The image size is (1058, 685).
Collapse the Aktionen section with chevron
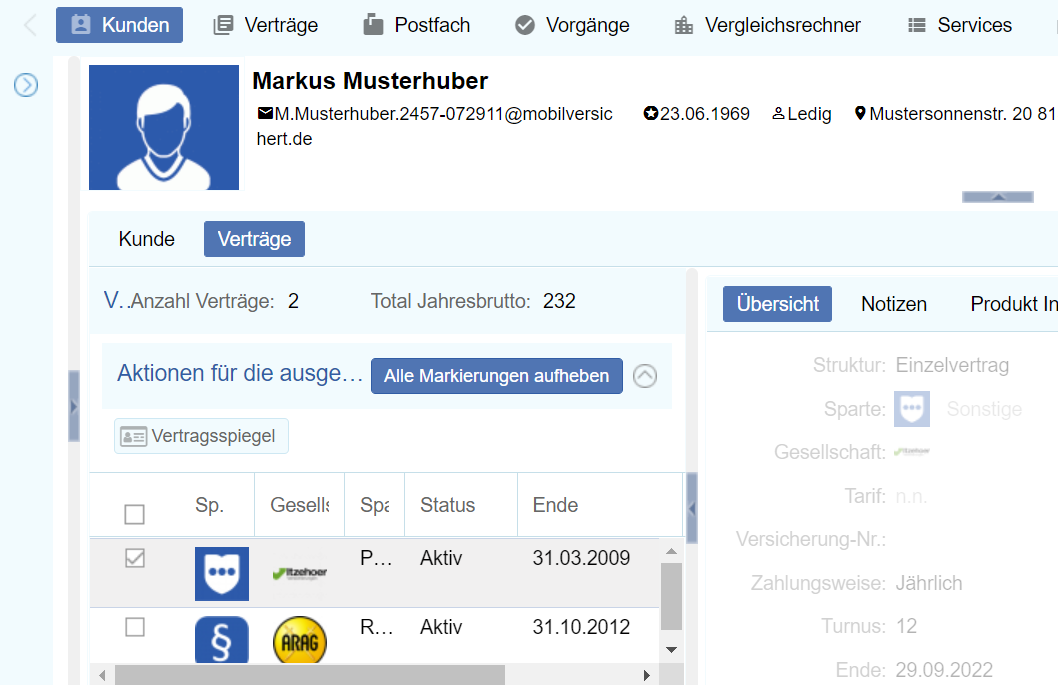coord(645,376)
